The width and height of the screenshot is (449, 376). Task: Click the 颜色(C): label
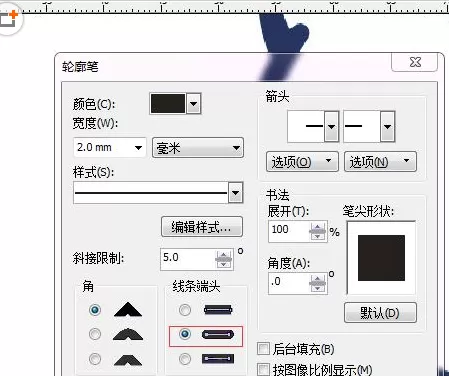pos(94,104)
